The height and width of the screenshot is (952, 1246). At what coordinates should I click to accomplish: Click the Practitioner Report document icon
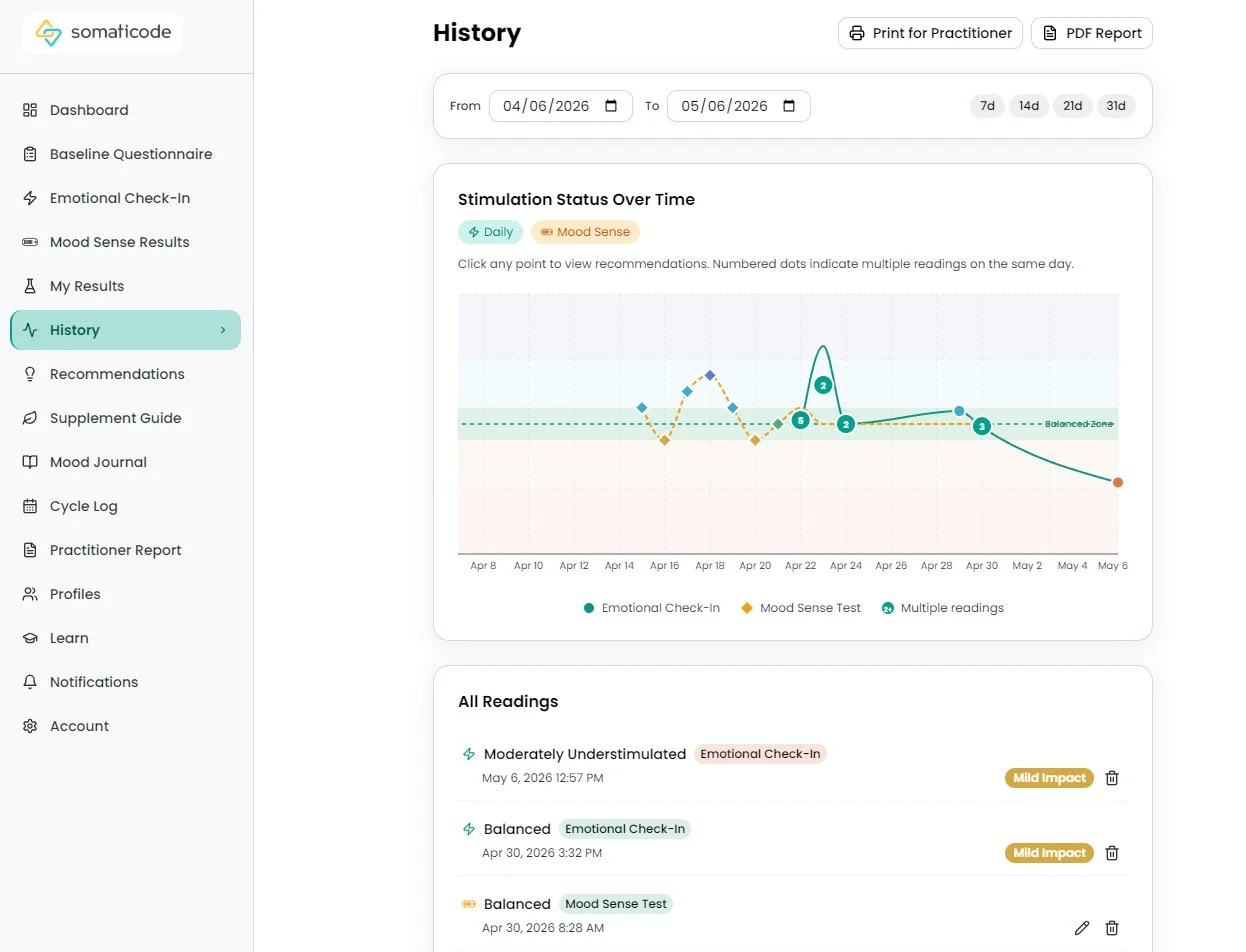coord(30,550)
